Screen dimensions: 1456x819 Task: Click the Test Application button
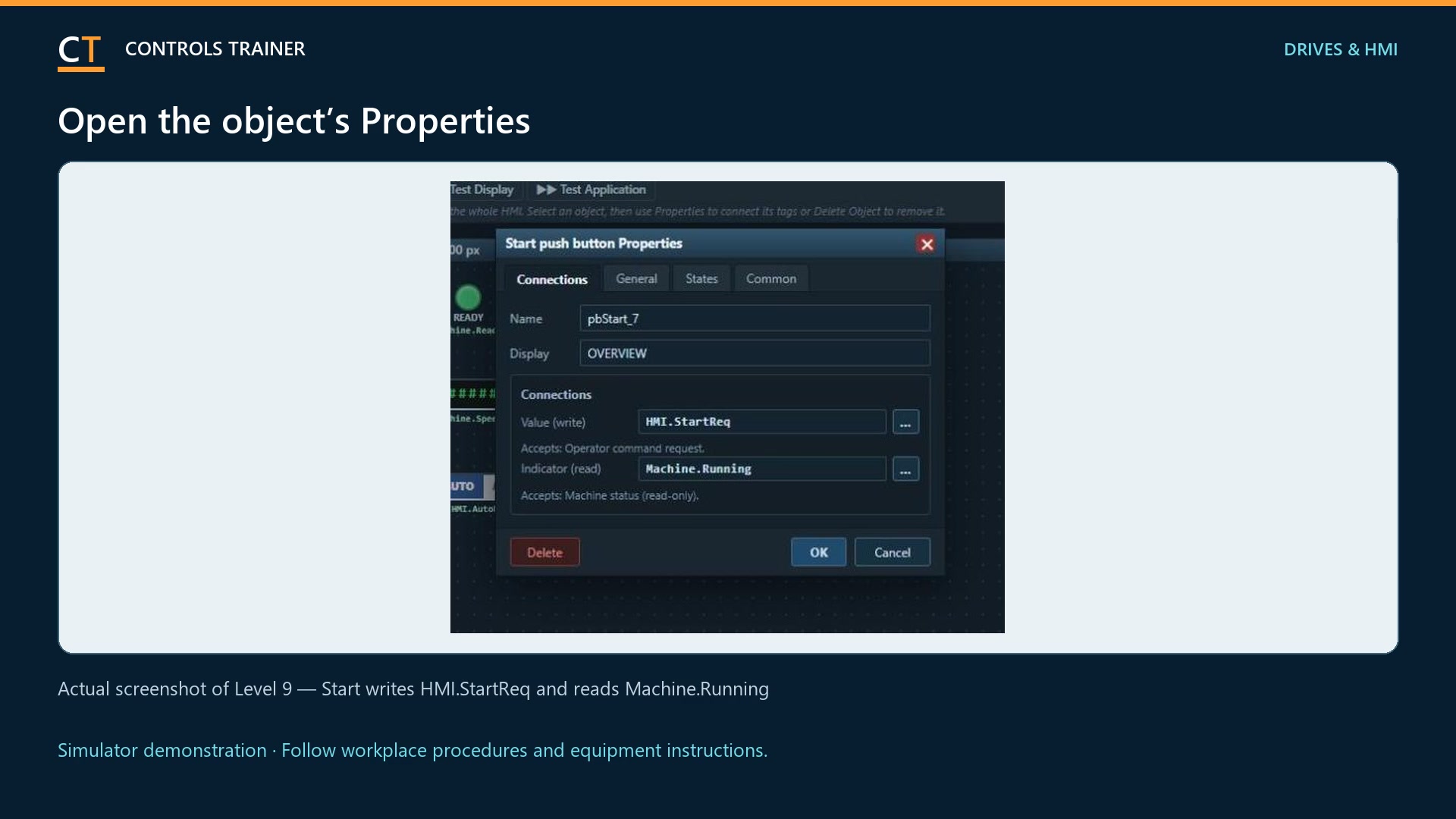point(591,190)
